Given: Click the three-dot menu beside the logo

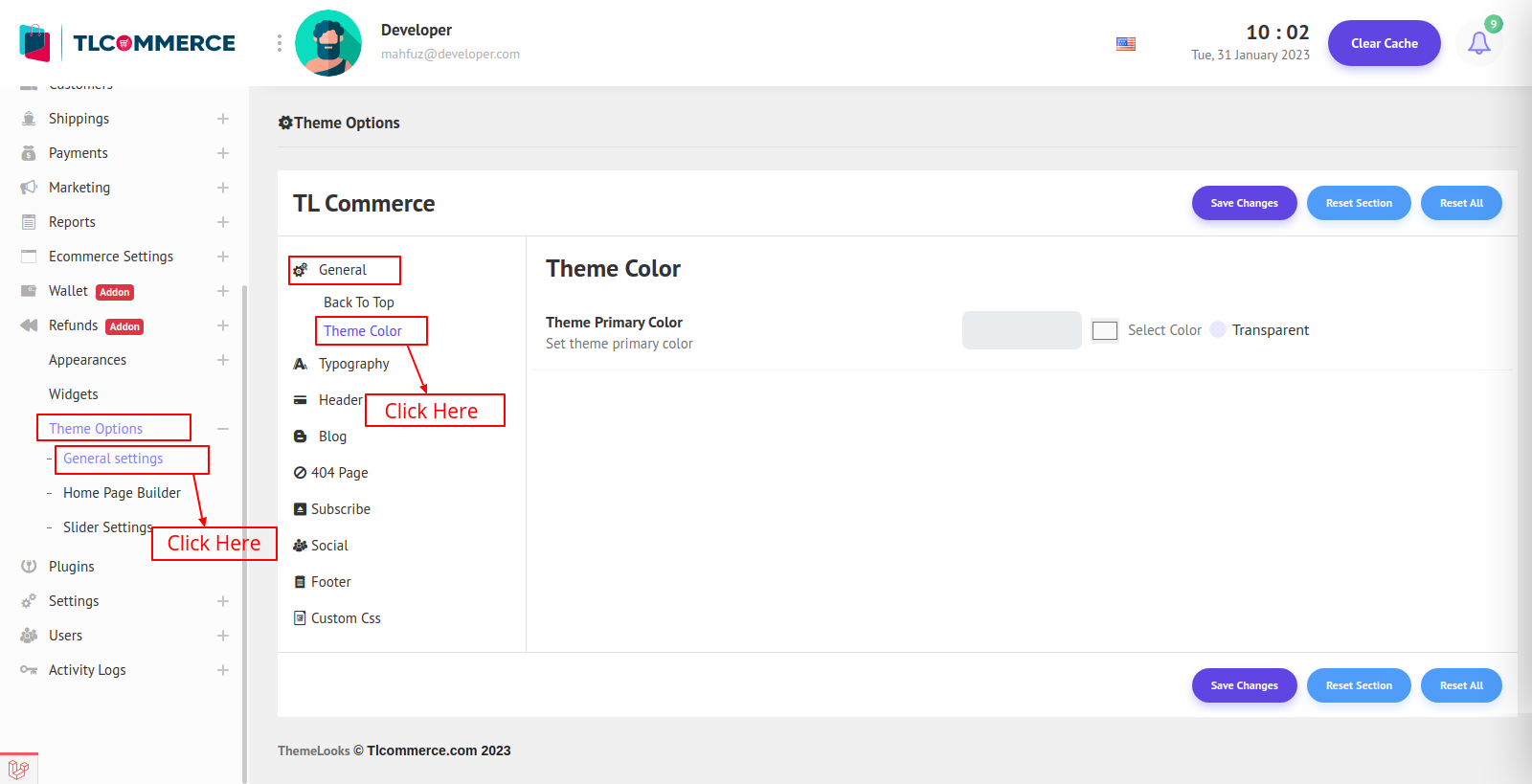Looking at the screenshot, I should [x=279, y=43].
